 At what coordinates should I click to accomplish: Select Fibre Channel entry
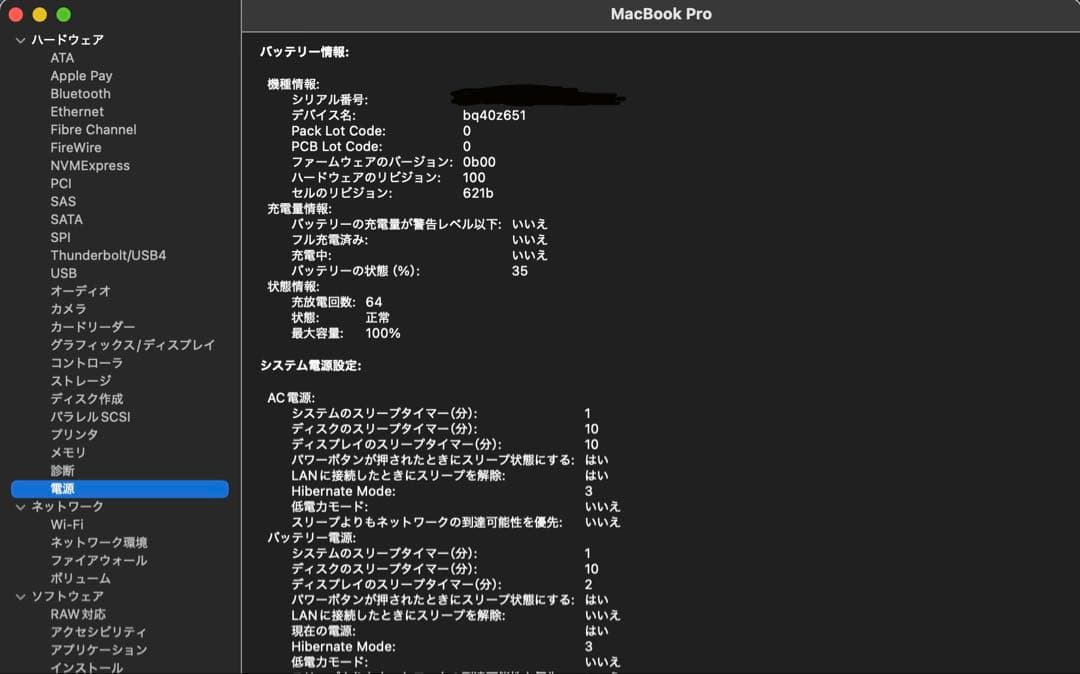(93, 130)
